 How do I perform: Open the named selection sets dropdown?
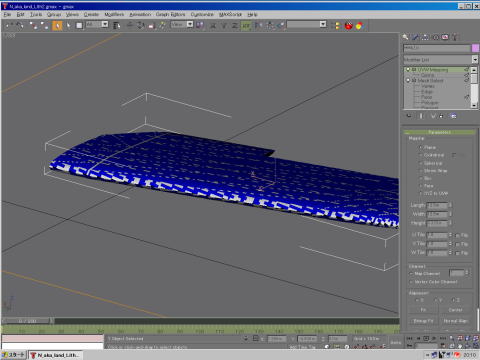coord(323,24)
